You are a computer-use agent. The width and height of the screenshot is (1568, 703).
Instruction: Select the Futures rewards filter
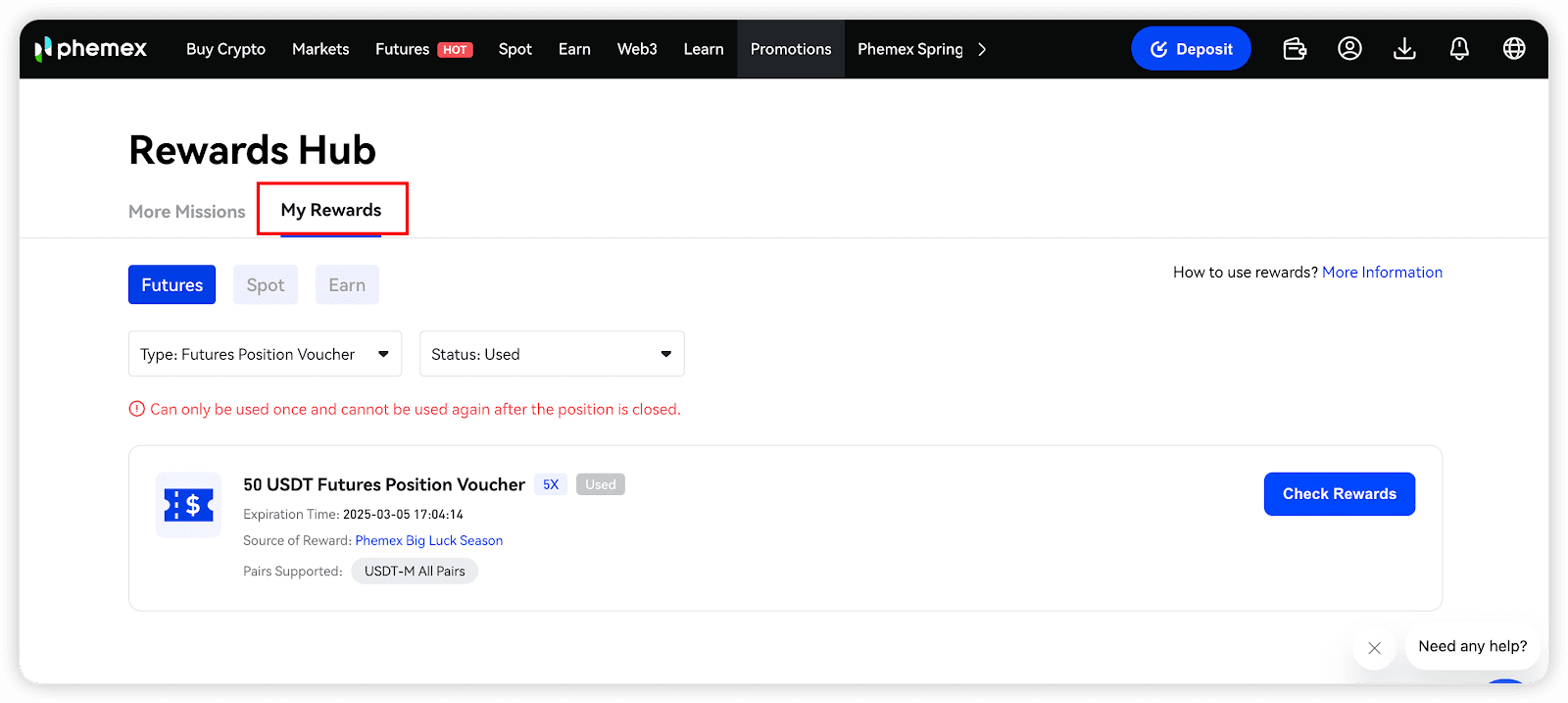(171, 284)
